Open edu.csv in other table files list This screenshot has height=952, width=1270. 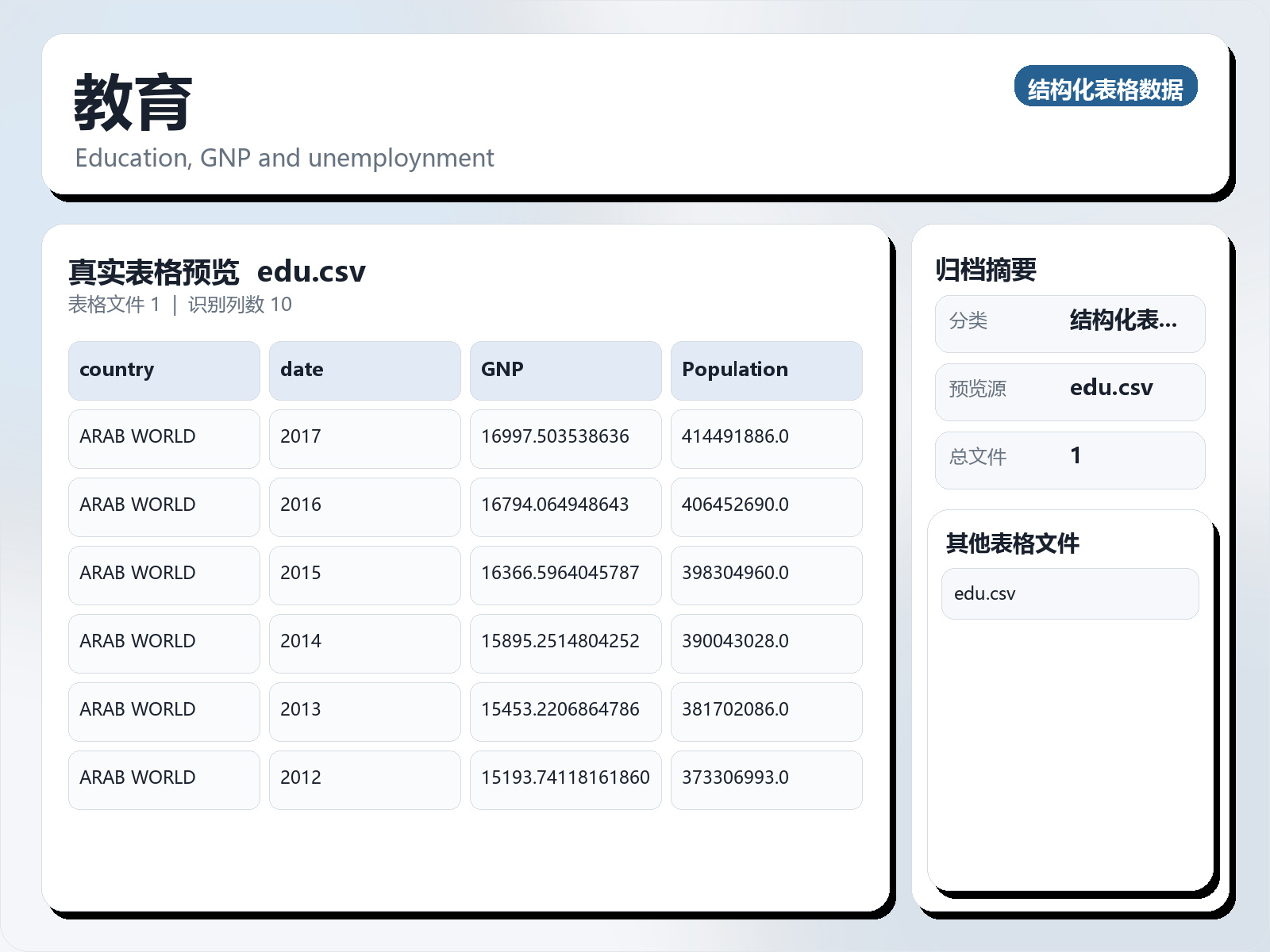pos(1069,593)
